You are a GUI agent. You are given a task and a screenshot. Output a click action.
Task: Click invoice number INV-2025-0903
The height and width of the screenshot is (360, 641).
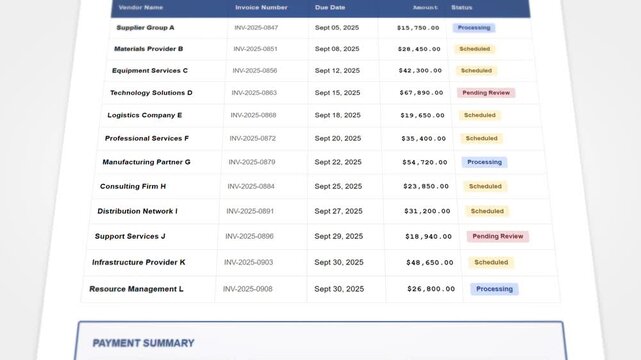pos(248,262)
